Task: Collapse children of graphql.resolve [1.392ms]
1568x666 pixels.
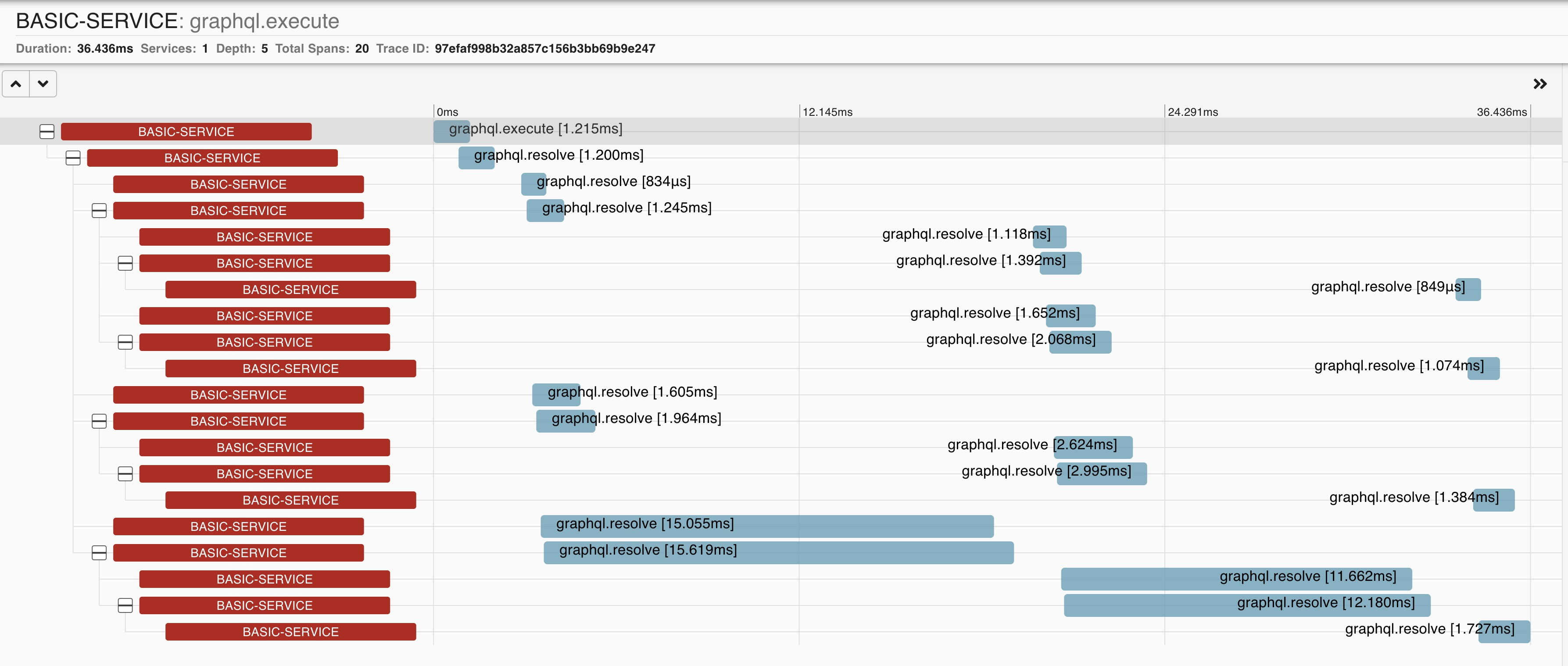Action: pyautogui.click(x=125, y=263)
